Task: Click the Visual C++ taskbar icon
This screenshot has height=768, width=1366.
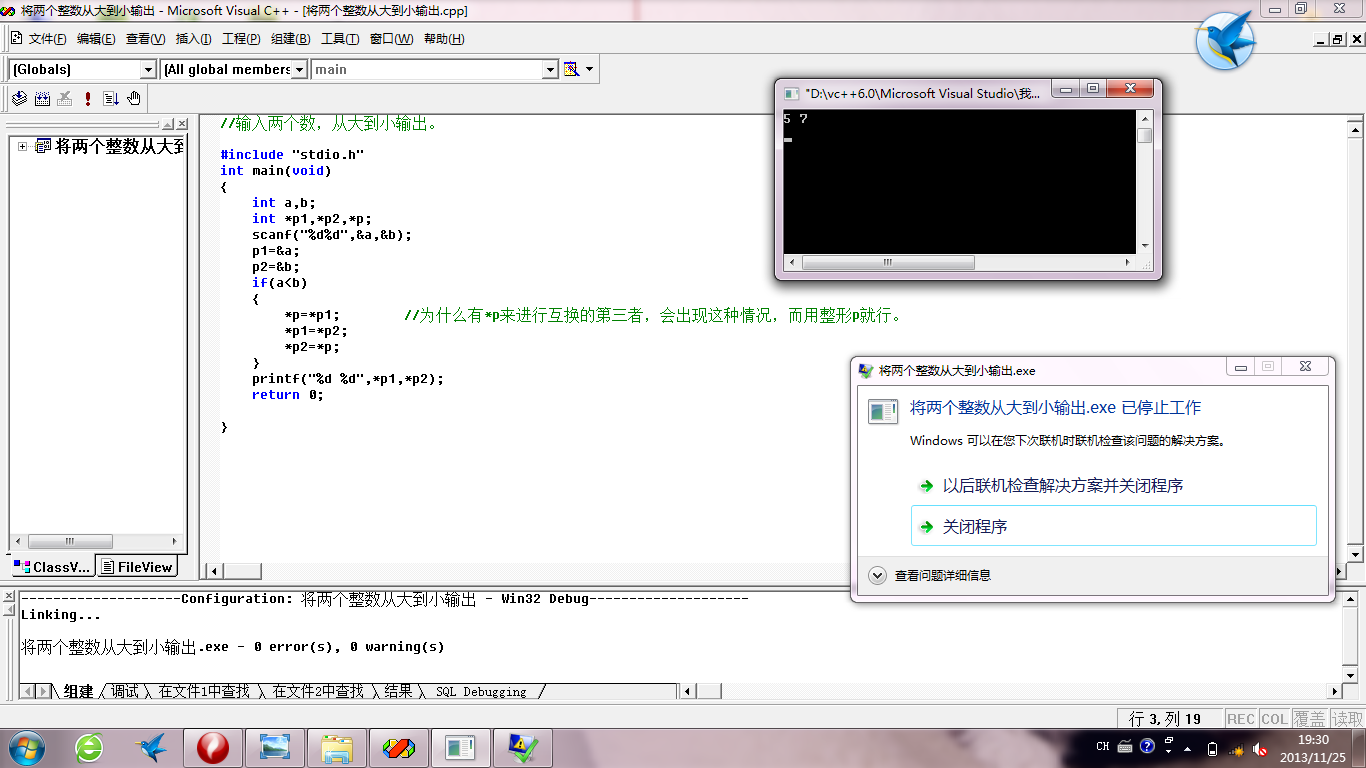Action: [x=399, y=747]
